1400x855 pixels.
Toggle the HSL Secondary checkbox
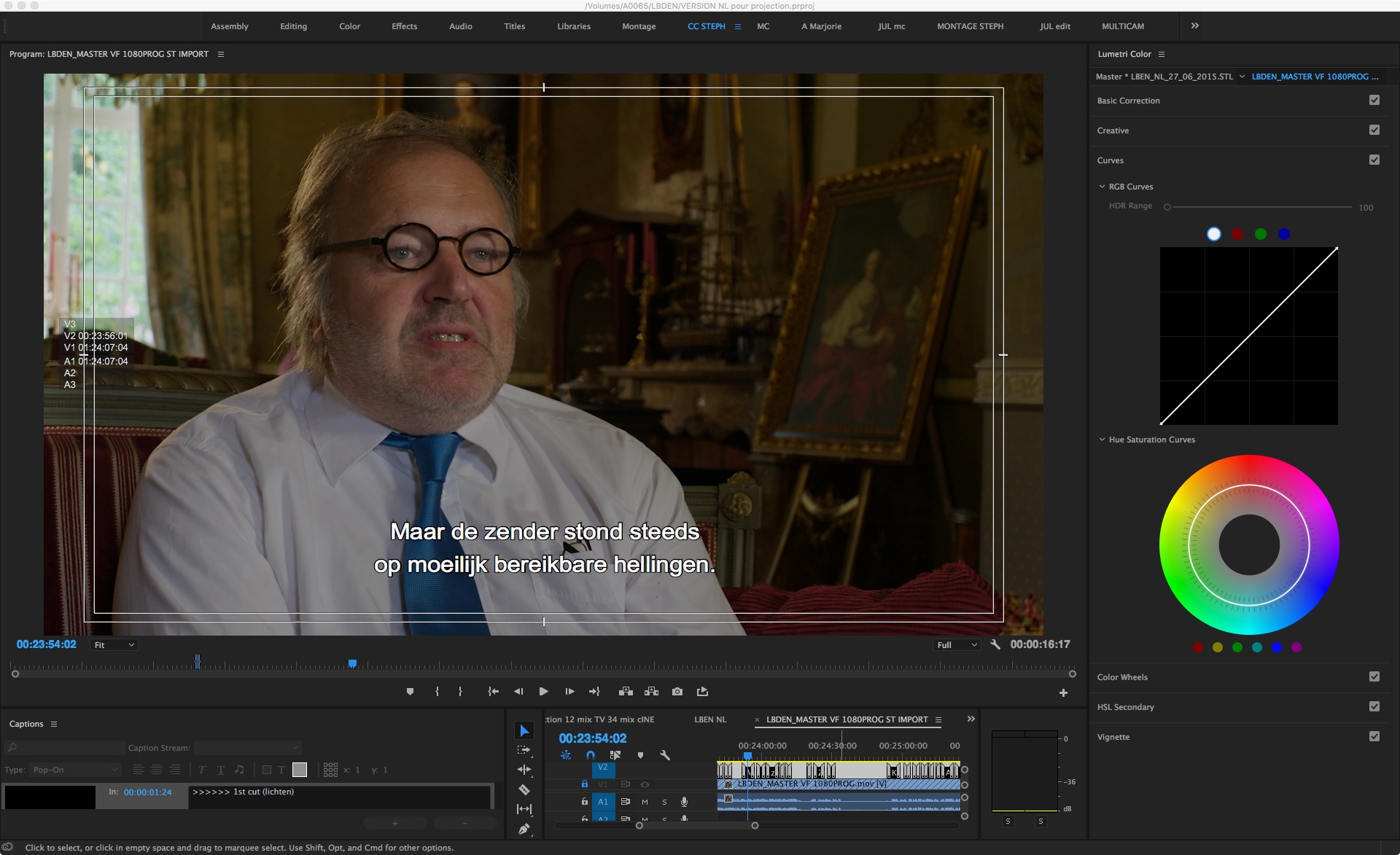[x=1374, y=707]
